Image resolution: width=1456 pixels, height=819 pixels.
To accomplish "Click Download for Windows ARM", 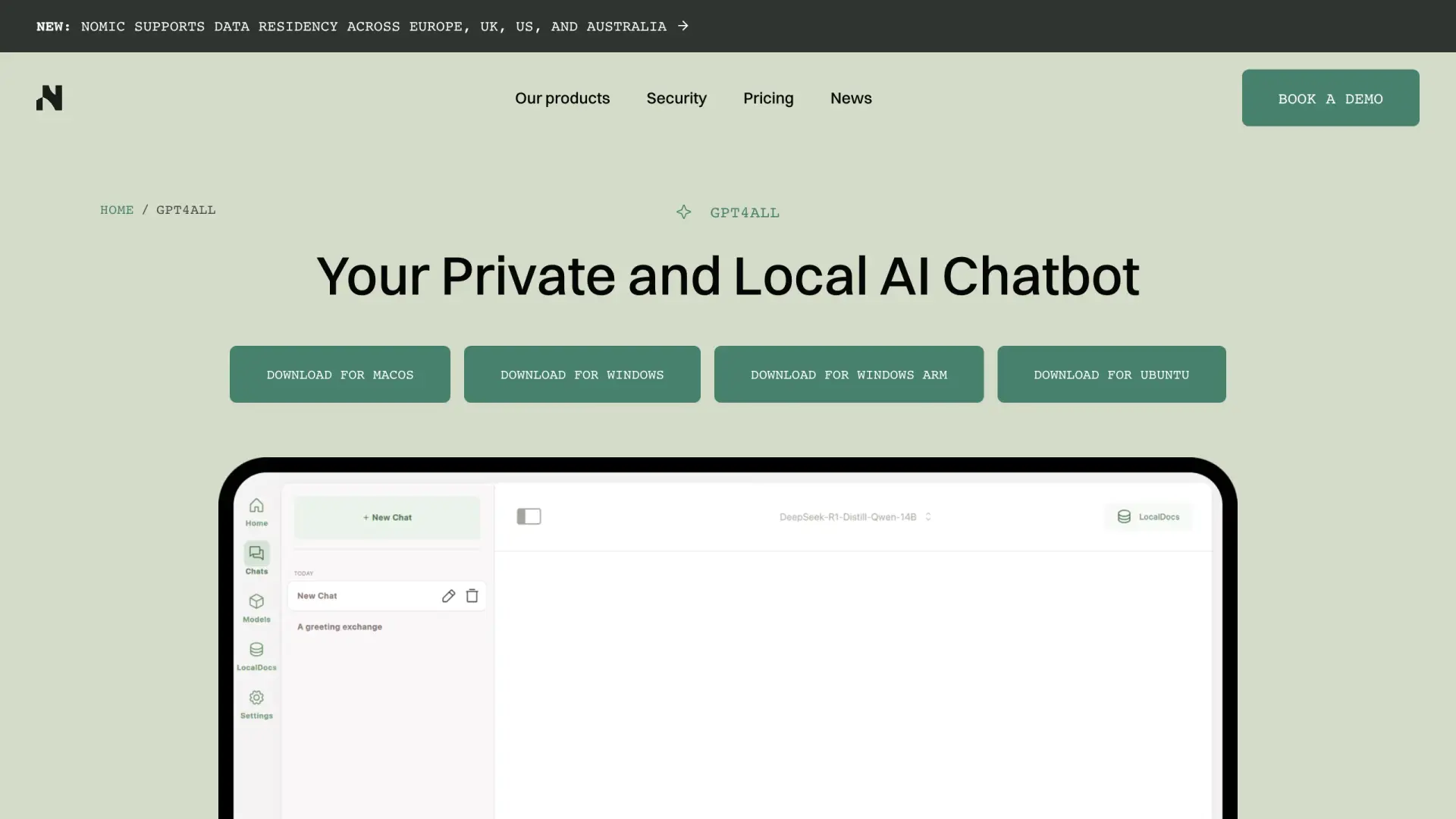I will 849,375.
